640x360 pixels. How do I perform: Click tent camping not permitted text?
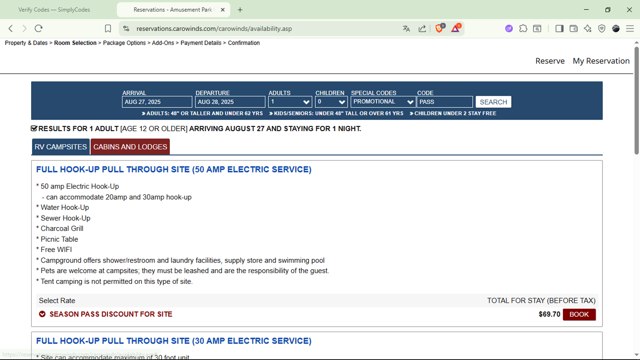click(x=114, y=281)
